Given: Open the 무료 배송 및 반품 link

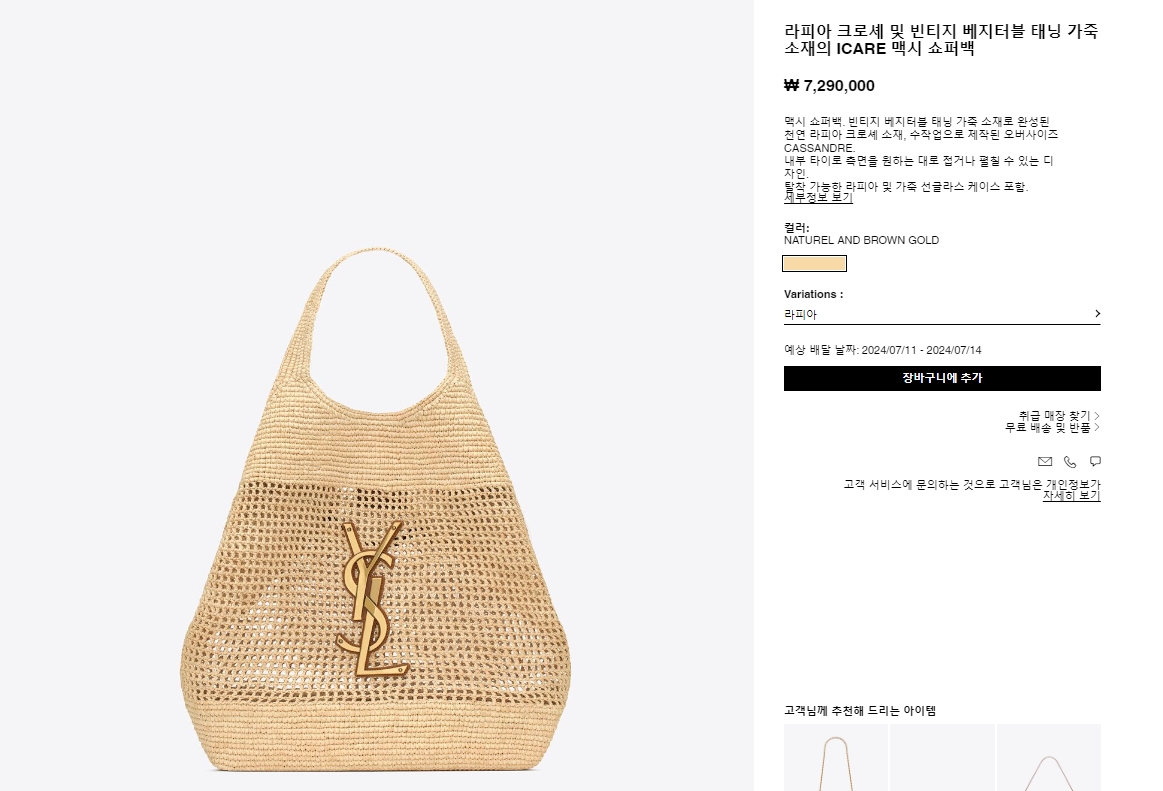Looking at the screenshot, I should pos(1047,427).
